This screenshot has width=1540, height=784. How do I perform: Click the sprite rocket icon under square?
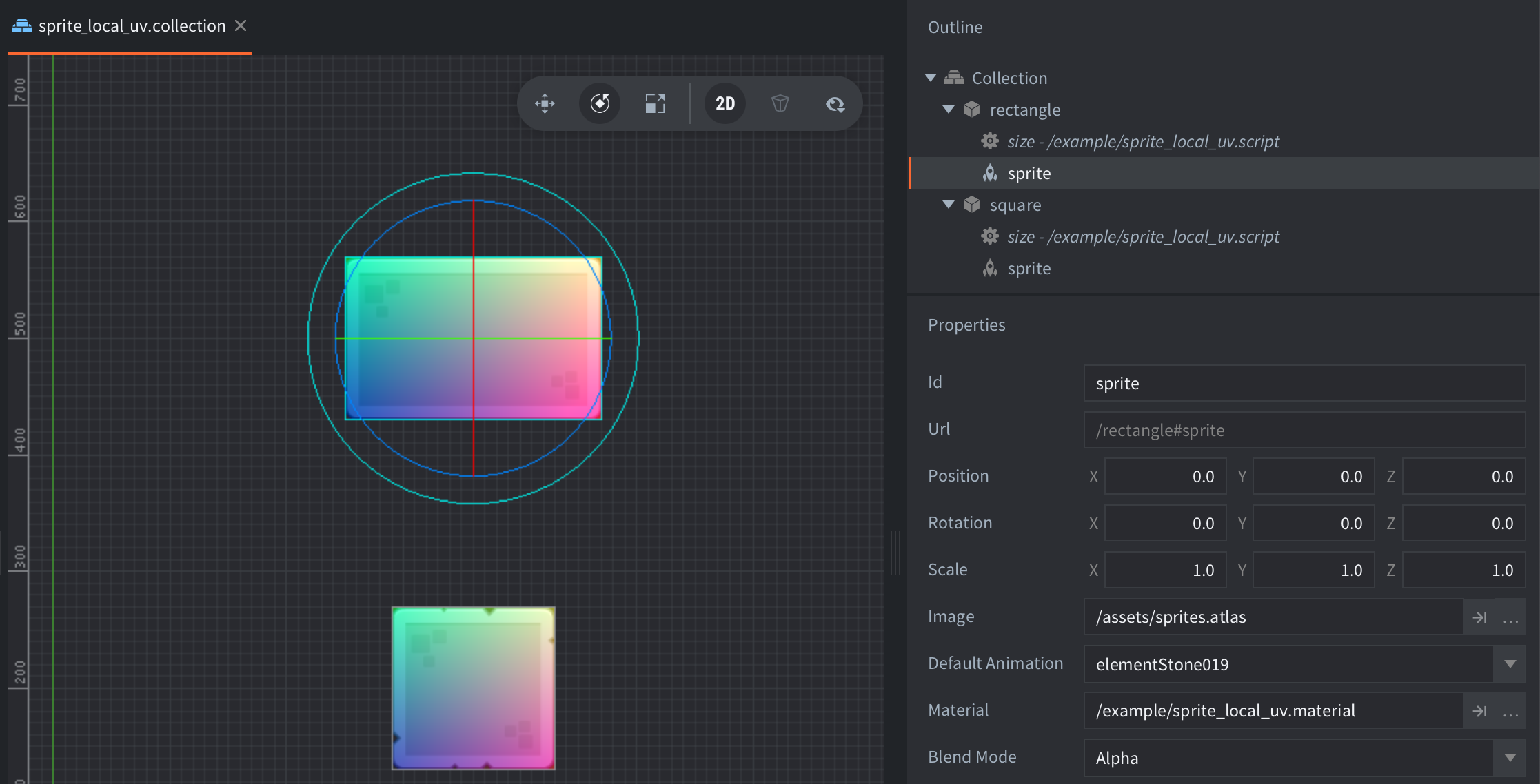coord(990,268)
